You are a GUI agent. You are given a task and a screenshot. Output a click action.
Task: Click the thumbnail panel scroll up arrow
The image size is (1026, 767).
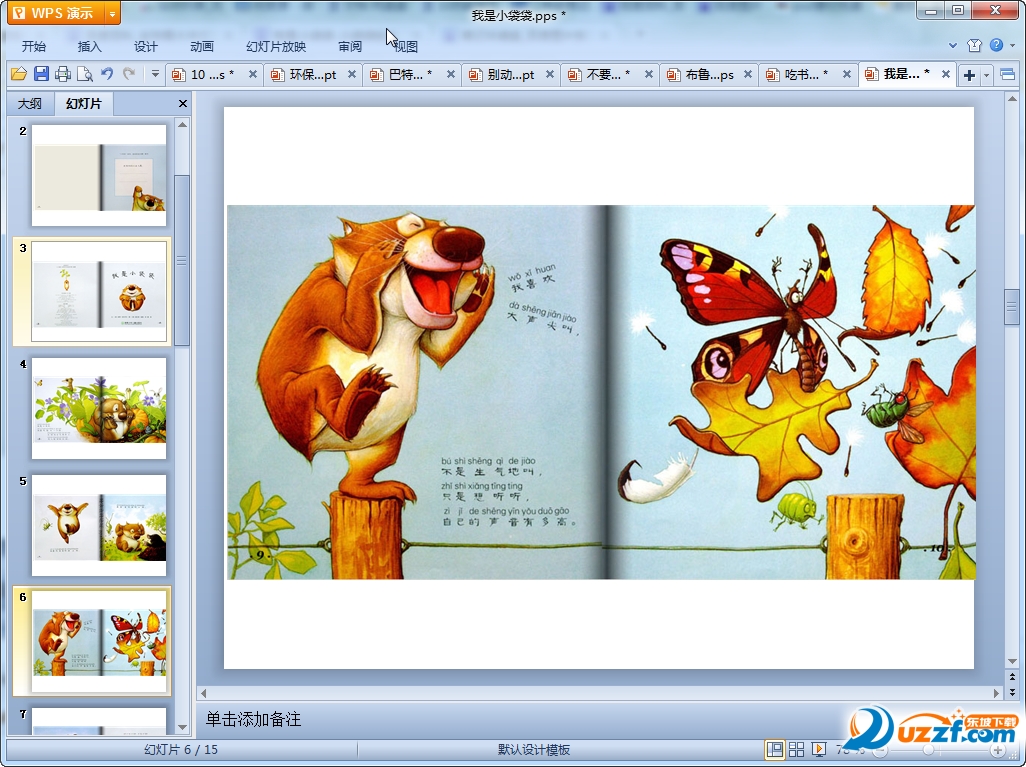coord(183,124)
